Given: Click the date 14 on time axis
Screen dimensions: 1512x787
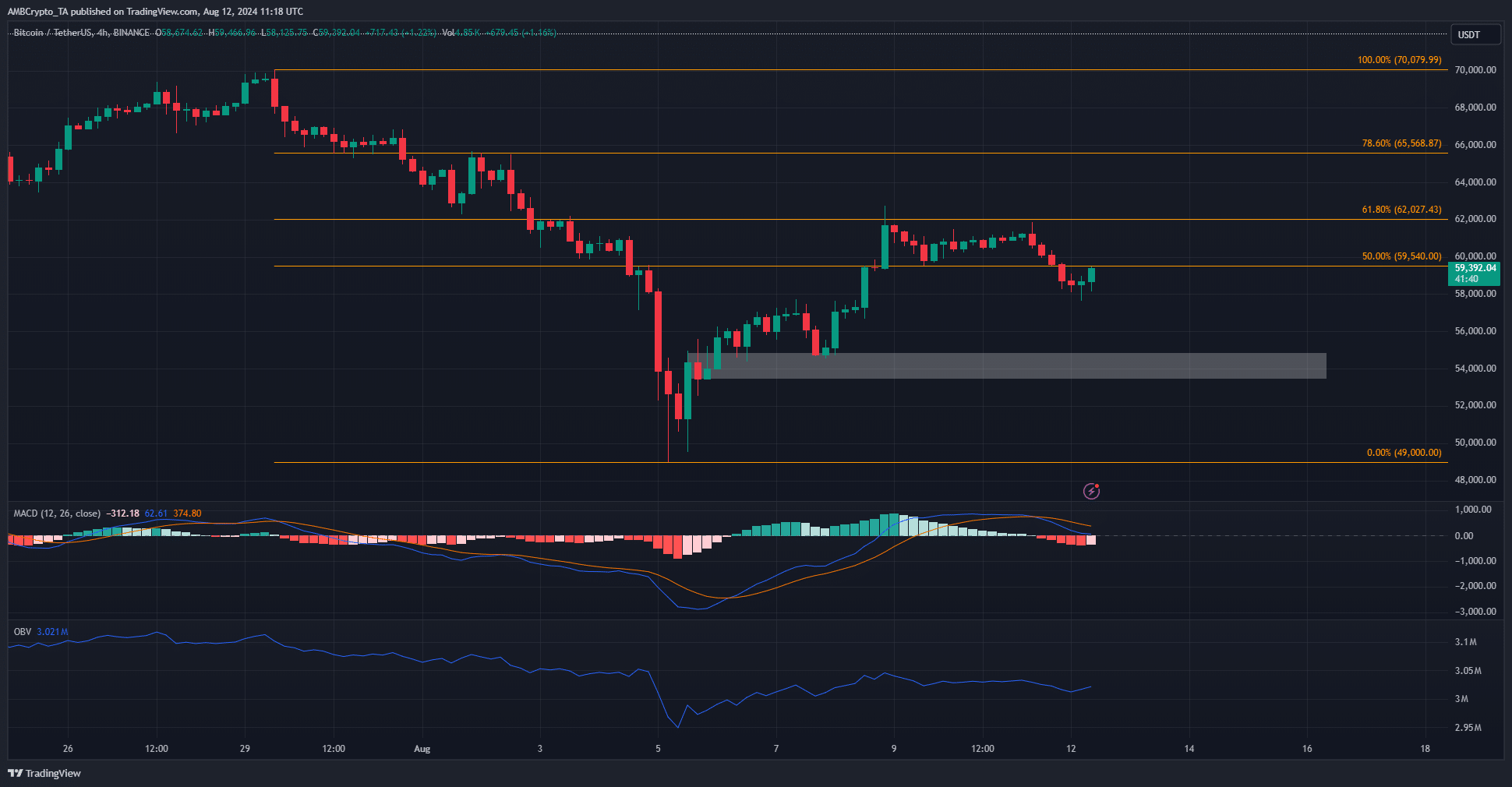Looking at the screenshot, I should 1189,749.
